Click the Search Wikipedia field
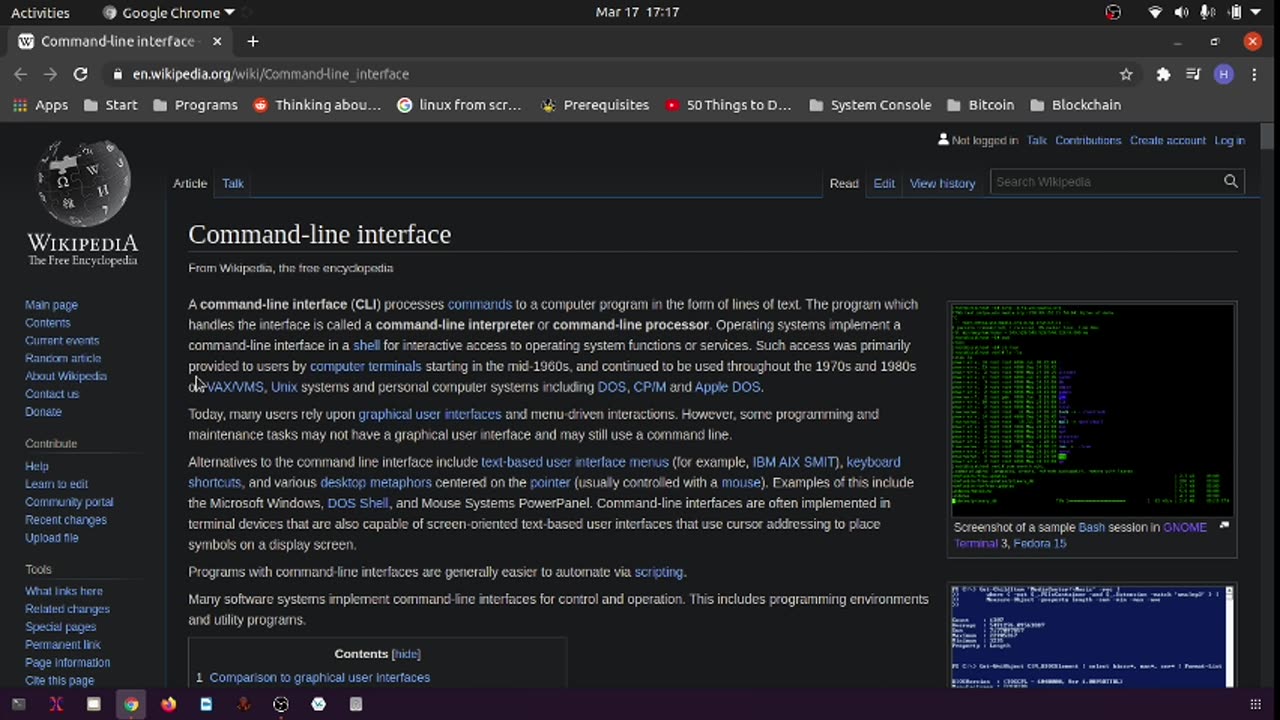Image resolution: width=1280 pixels, height=720 pixels. (1105, 182)
